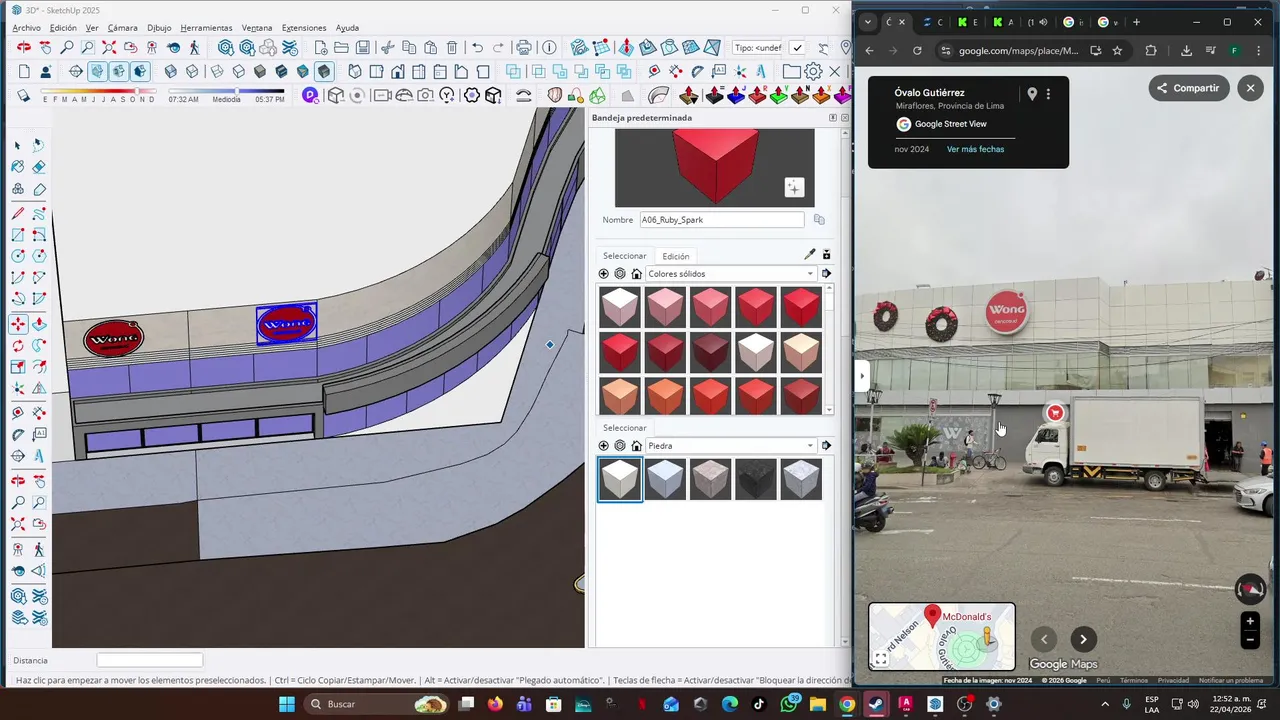Click the Add Location pin icon
Image resolution: width=1280 pixels, height=720 pixels.
point(846,47)
